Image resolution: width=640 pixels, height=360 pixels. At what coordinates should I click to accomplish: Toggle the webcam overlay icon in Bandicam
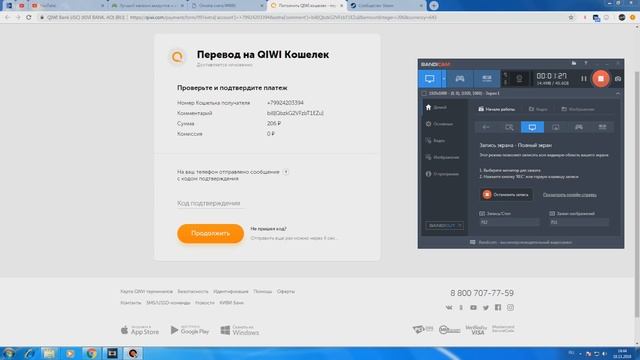(519, 78)
